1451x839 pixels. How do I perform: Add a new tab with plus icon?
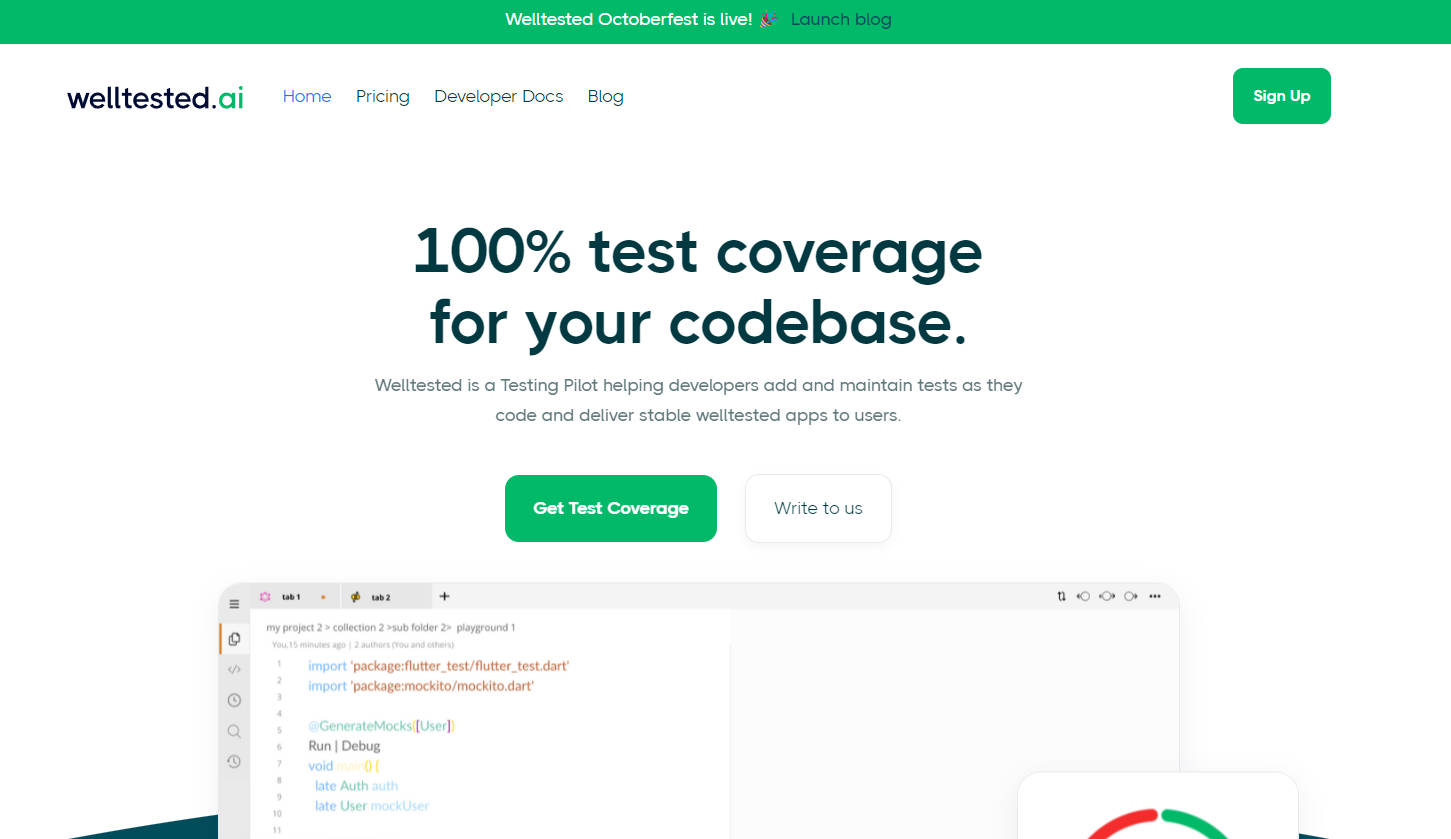445,596
